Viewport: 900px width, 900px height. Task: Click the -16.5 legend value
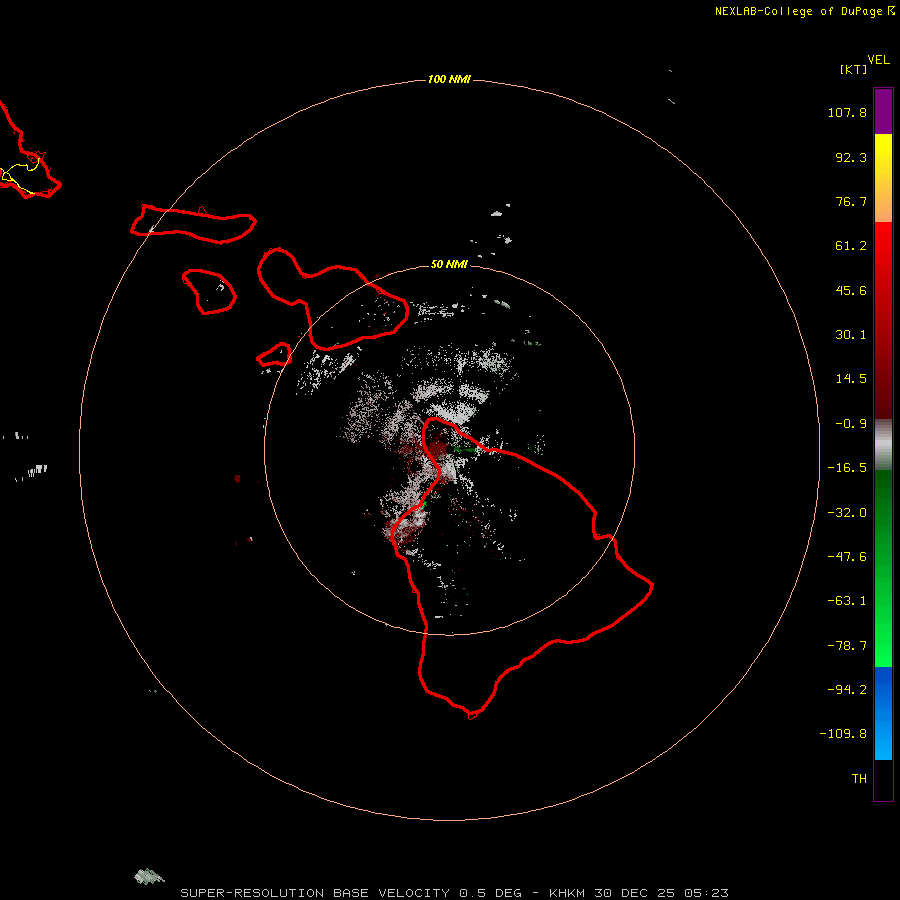tap(847, 468)
